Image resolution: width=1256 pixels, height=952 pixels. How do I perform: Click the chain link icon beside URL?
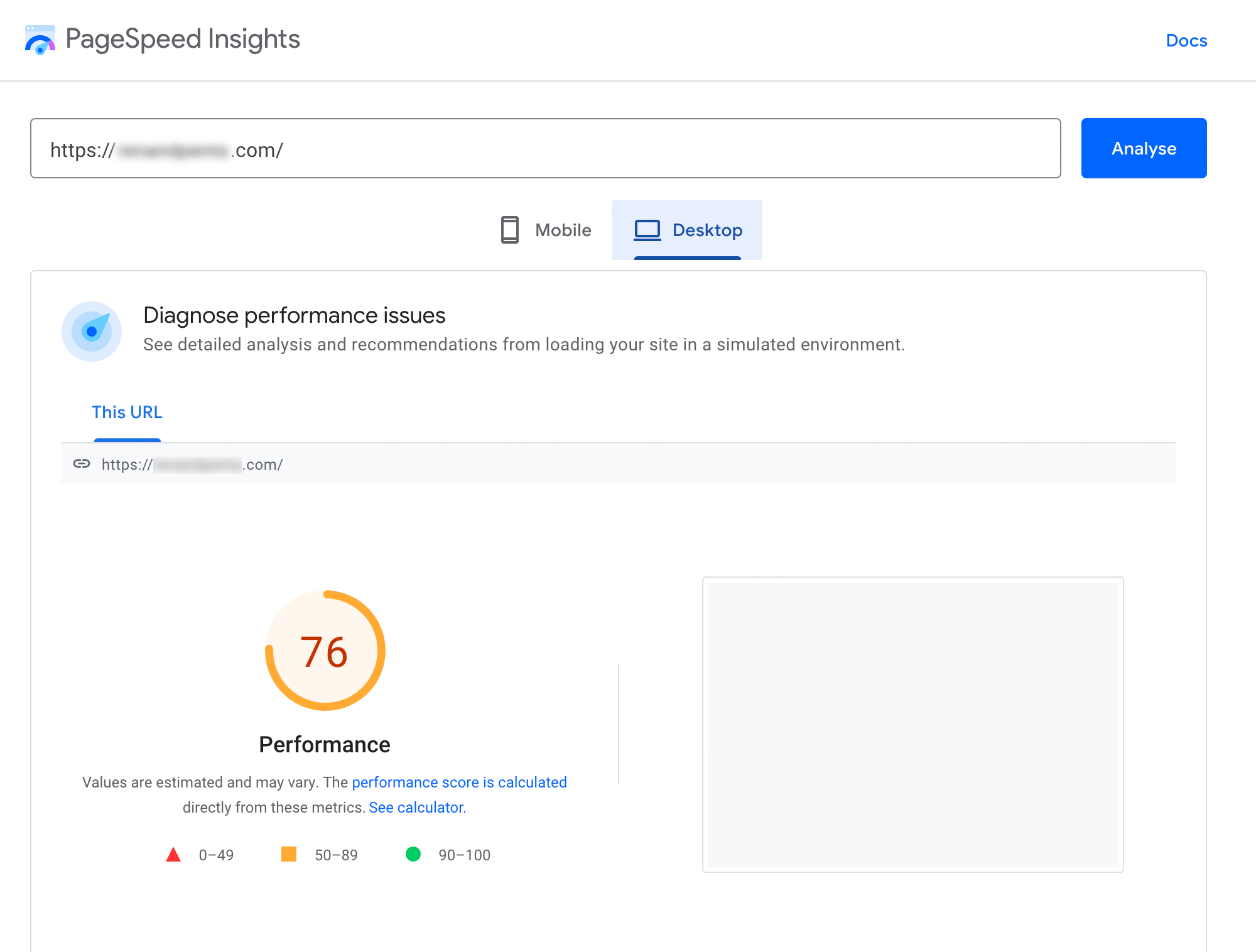82,464
